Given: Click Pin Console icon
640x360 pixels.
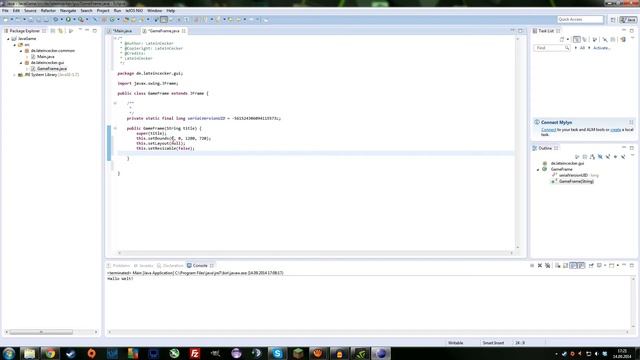Looking at the screenshot, I should (591, 266).
